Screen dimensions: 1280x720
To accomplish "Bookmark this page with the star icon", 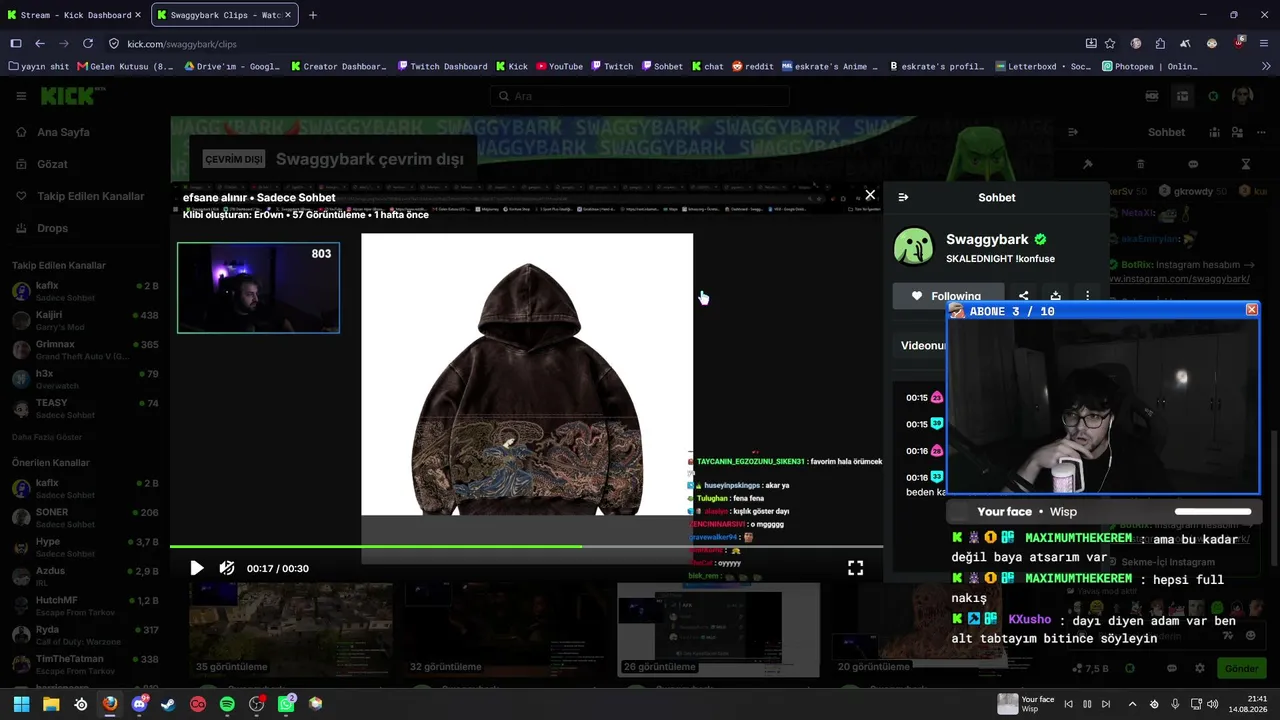I will coord(1110,44).
